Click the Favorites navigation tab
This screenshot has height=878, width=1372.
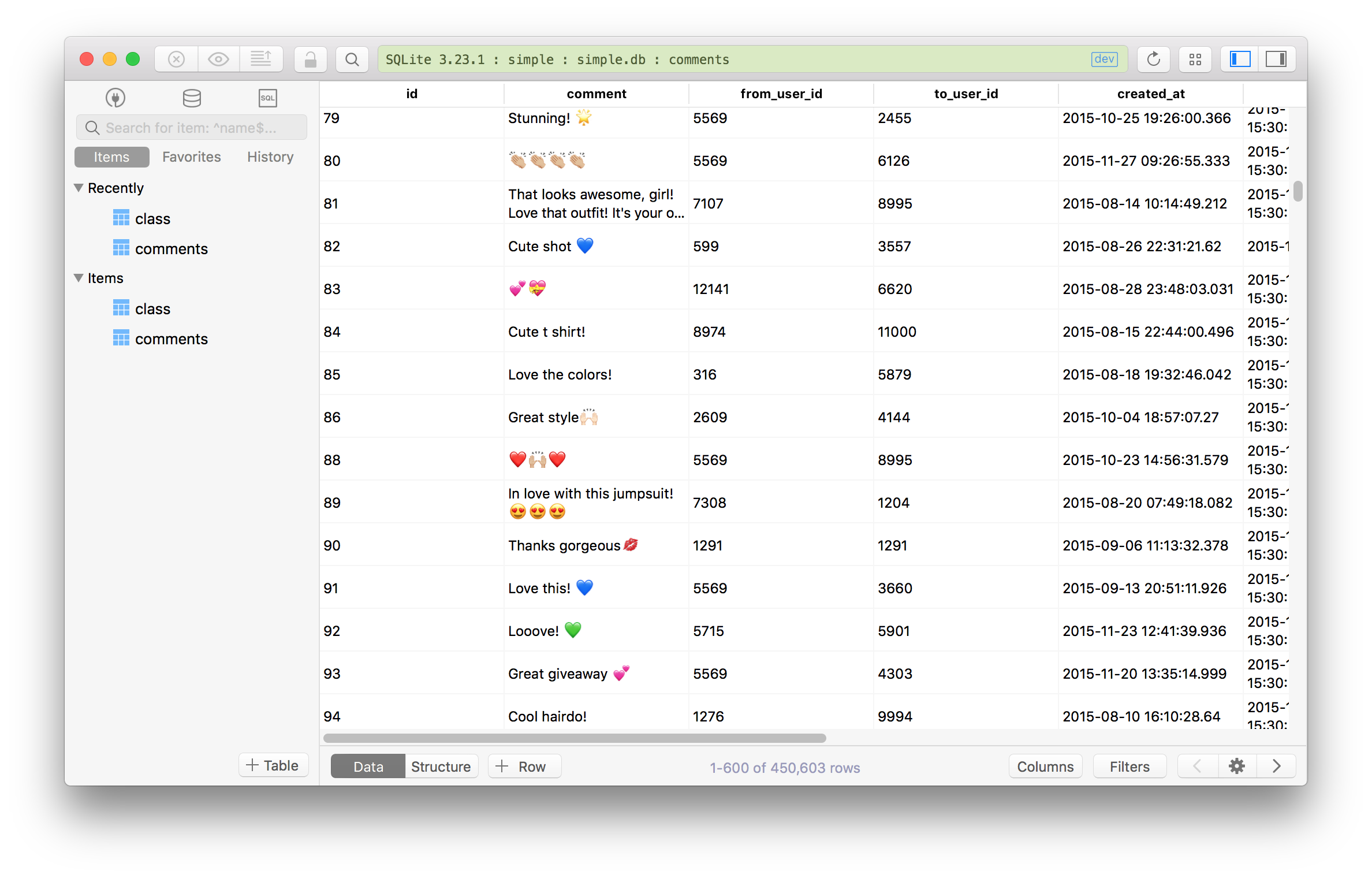pos(192,155)
